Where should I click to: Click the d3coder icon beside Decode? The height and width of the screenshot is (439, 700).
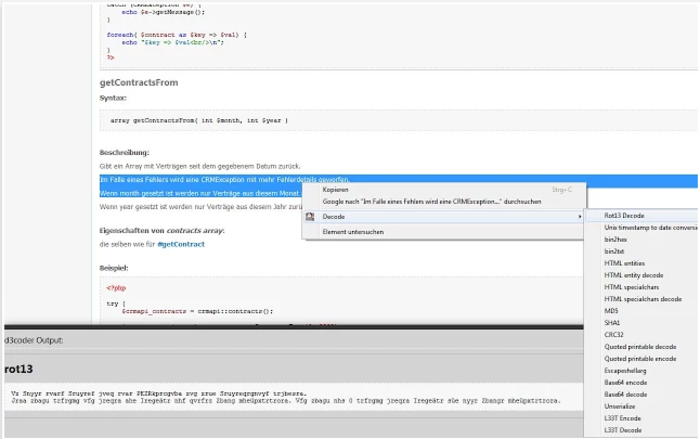[x=310, y=216]
